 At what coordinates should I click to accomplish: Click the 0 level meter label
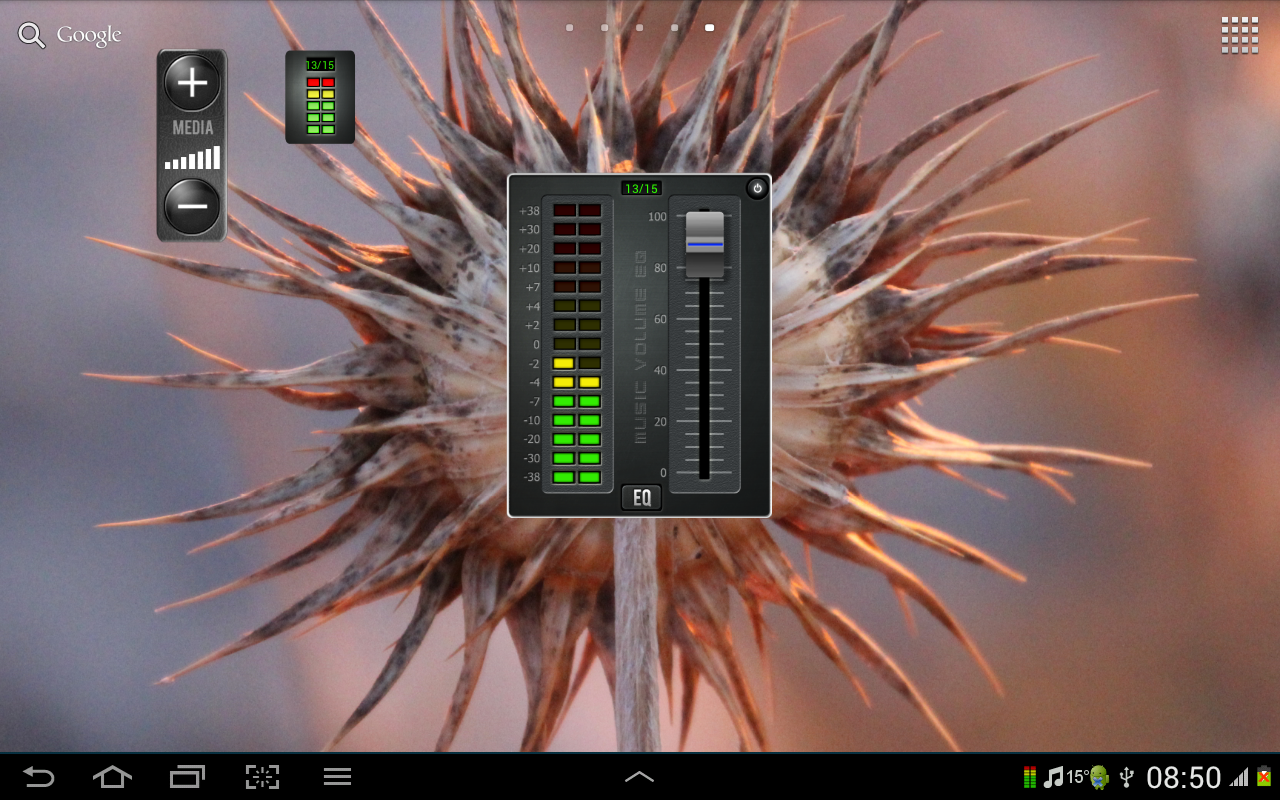click(x=536, y=344)
